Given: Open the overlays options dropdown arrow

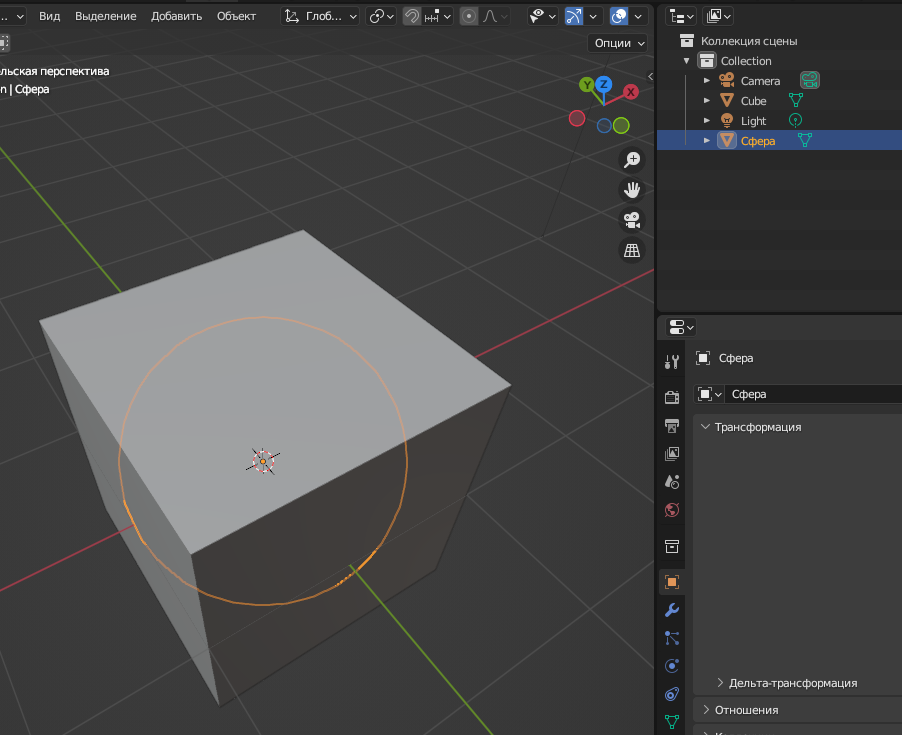Looking at the screenshot, I should [638, 16].
